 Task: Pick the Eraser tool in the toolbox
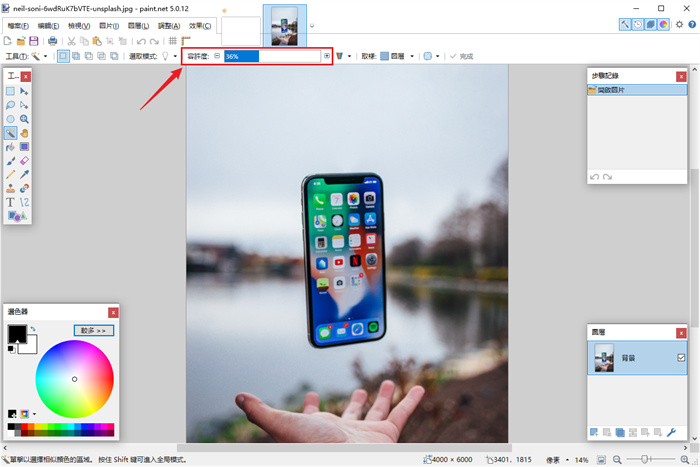tap(25, 160)
